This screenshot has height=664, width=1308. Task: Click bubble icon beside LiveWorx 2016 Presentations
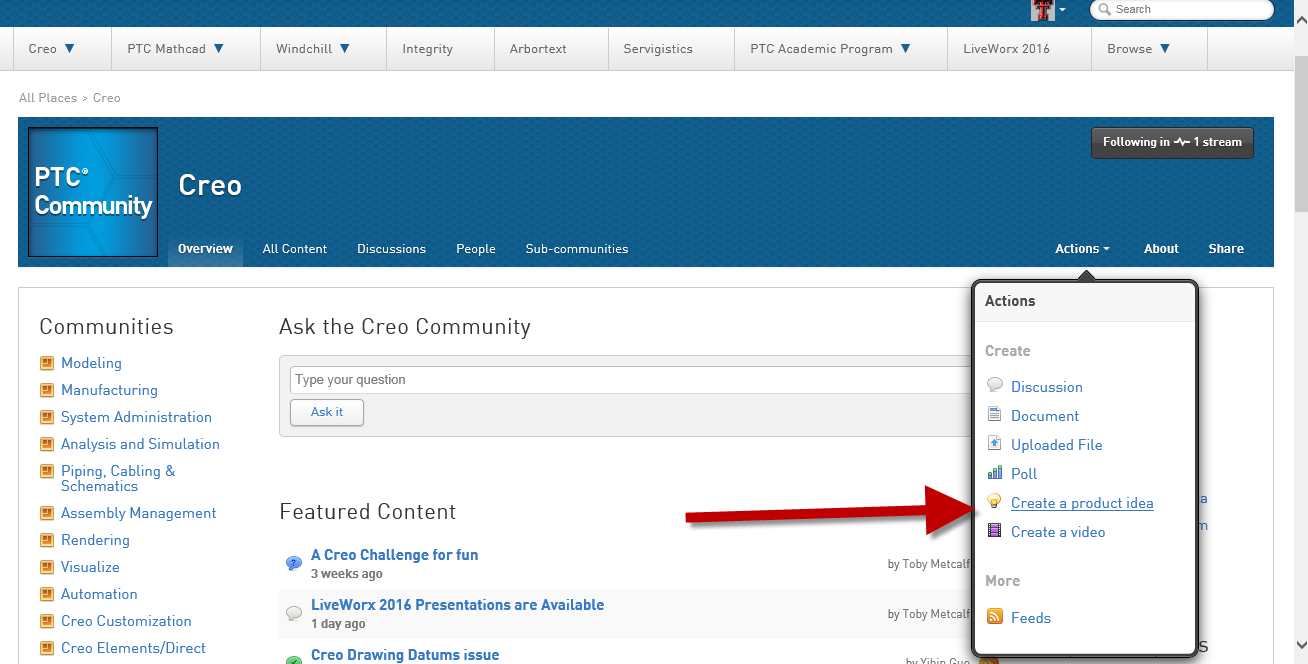(294, 613)
